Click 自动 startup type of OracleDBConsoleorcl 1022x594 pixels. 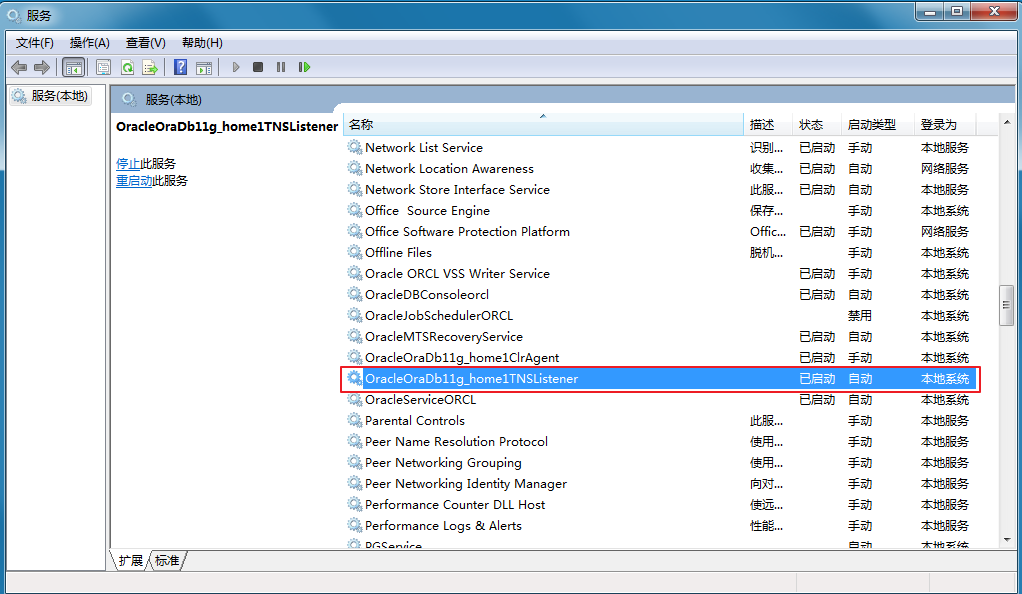[x=860, y=295]
